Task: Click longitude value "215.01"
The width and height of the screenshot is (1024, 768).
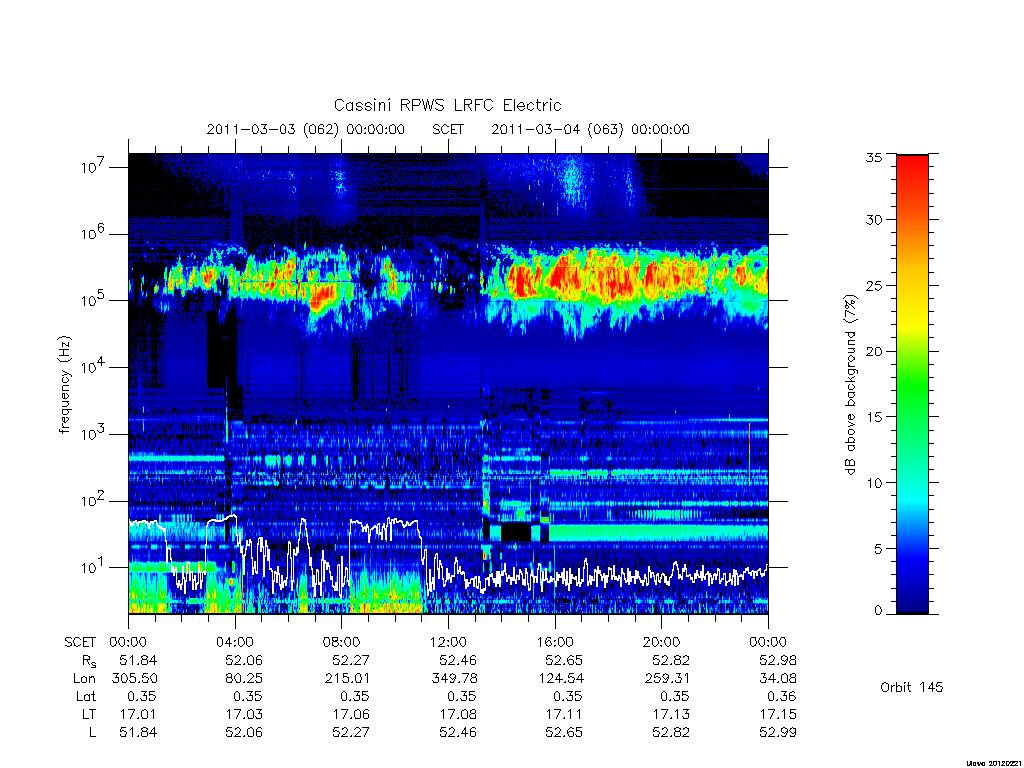Action: coord(347,679)
